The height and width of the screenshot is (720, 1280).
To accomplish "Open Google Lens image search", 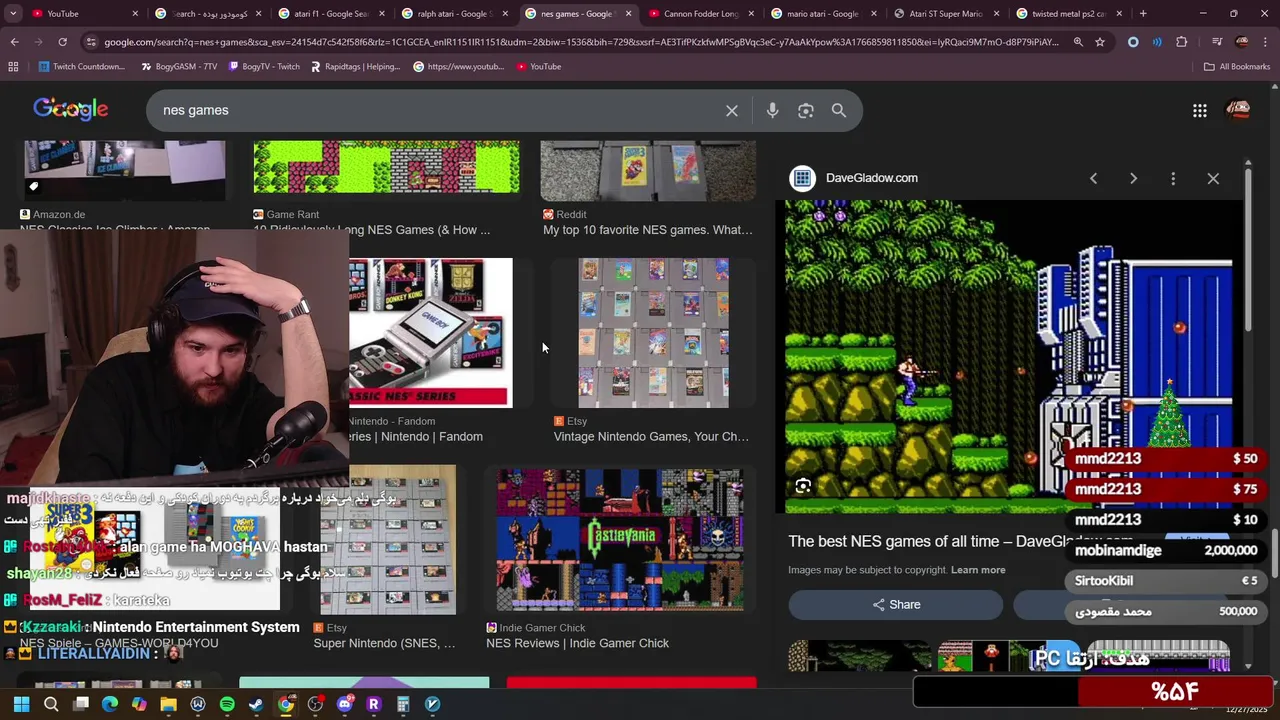I will (x=806, y=111).
